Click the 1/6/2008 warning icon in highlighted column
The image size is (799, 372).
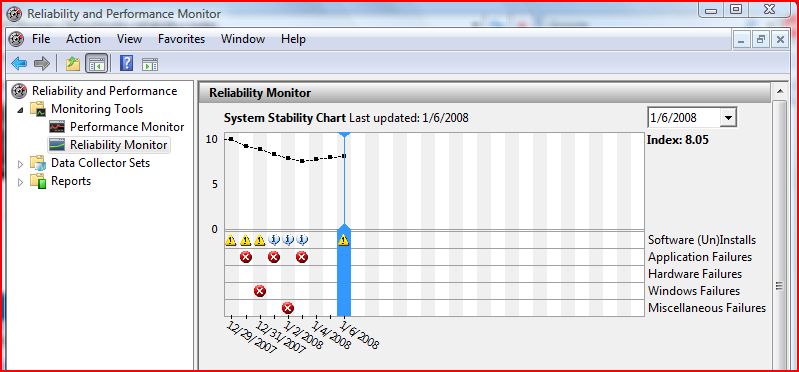pyautogui.click(x=343, y=240)
